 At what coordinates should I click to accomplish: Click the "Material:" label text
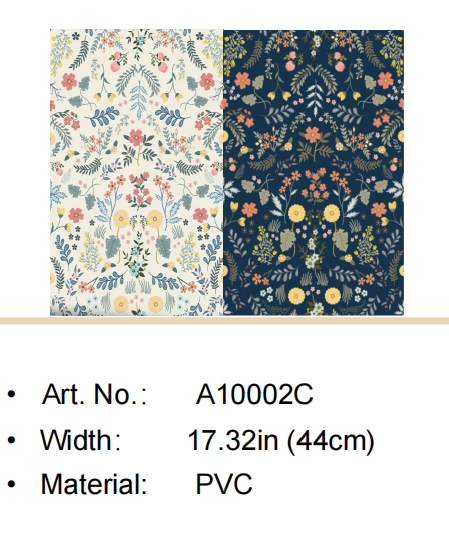(x=94, y=484)
